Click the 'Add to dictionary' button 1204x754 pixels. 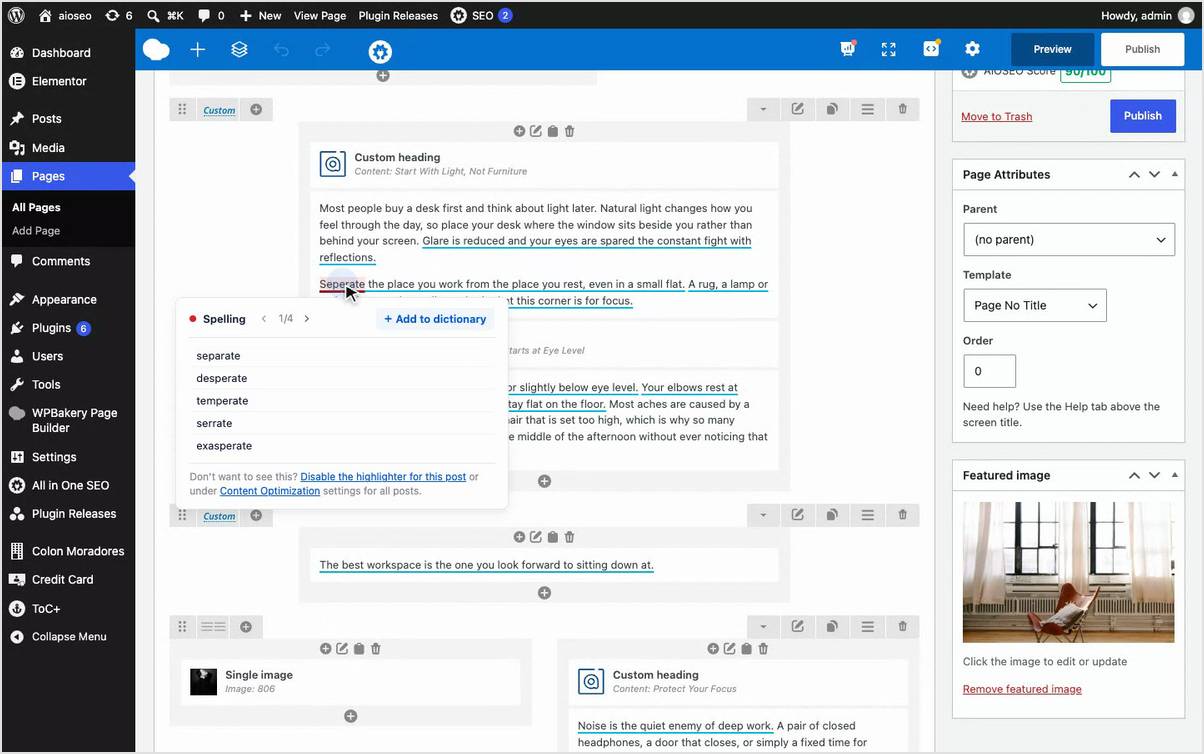435,319
